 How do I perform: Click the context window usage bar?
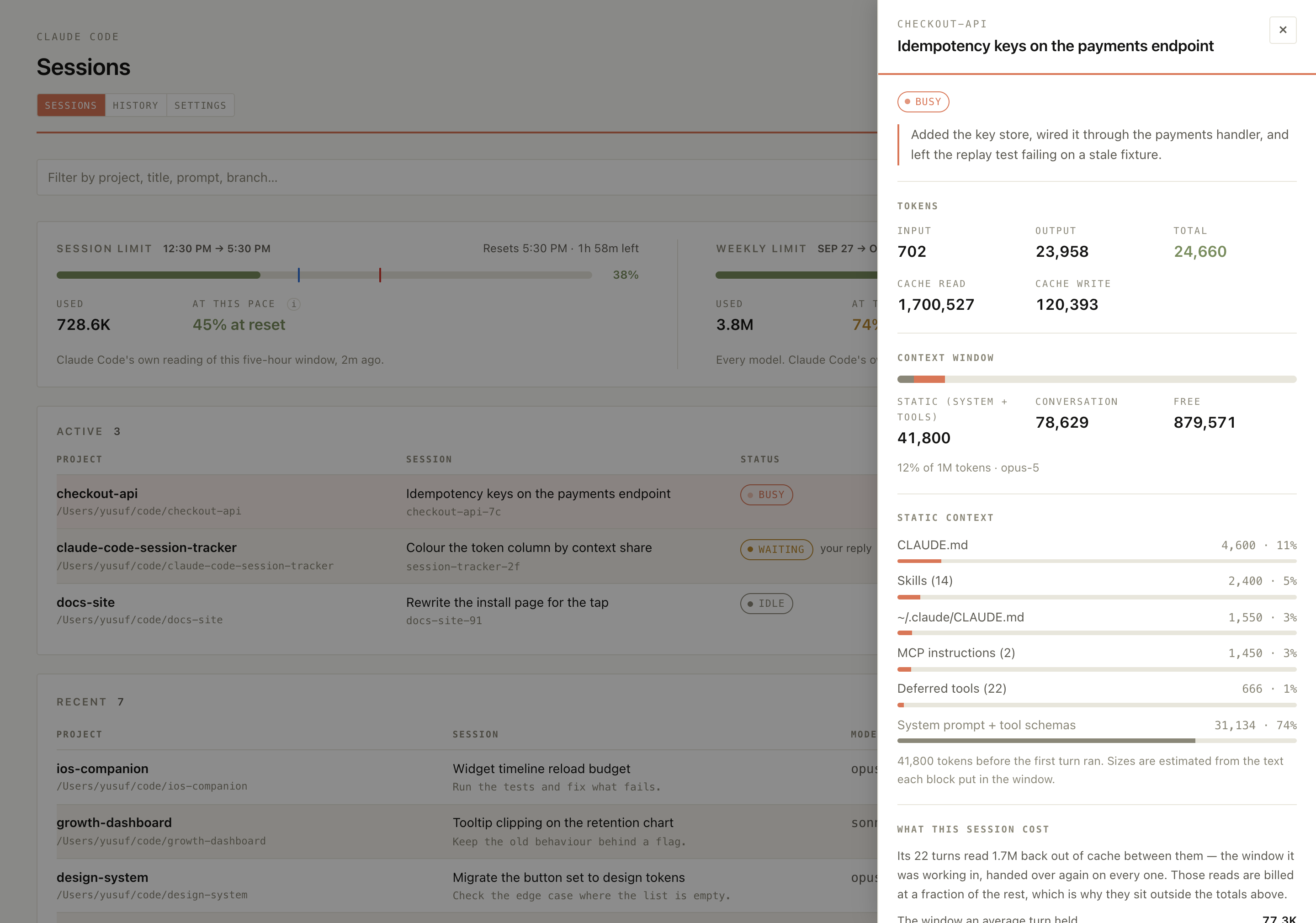1097,380
